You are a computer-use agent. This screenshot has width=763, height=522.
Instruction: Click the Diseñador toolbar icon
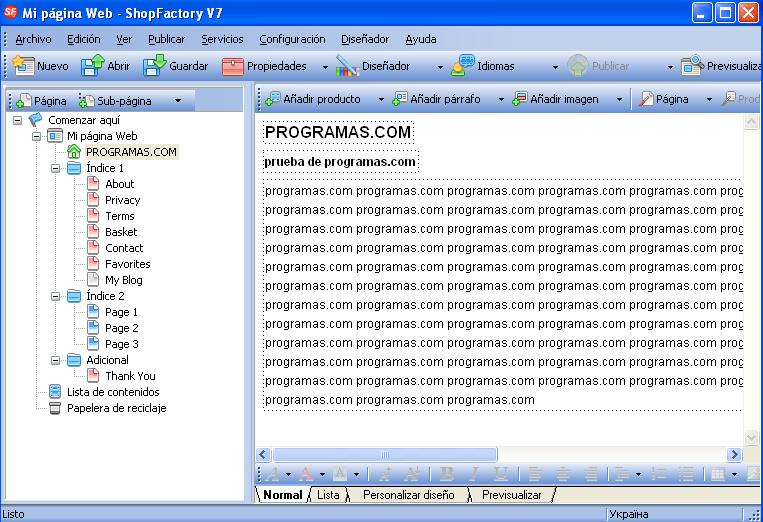click(x=346, y=66)
